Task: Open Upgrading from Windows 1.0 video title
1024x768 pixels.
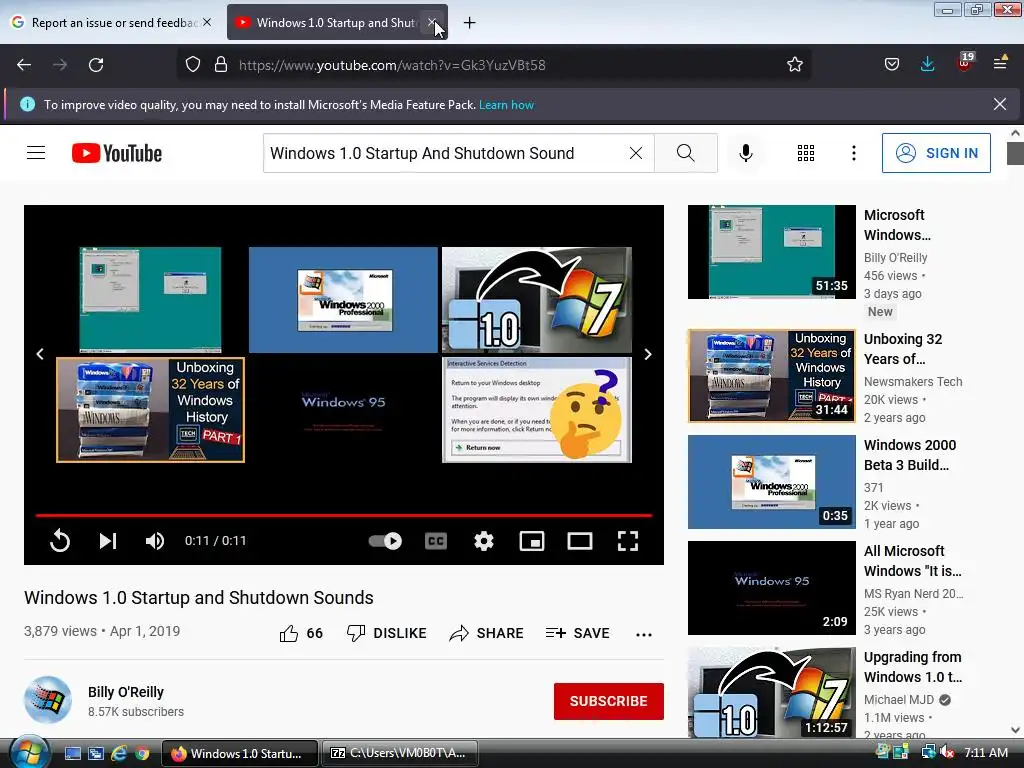Action: pyautogui.click(x=912, y=667)
